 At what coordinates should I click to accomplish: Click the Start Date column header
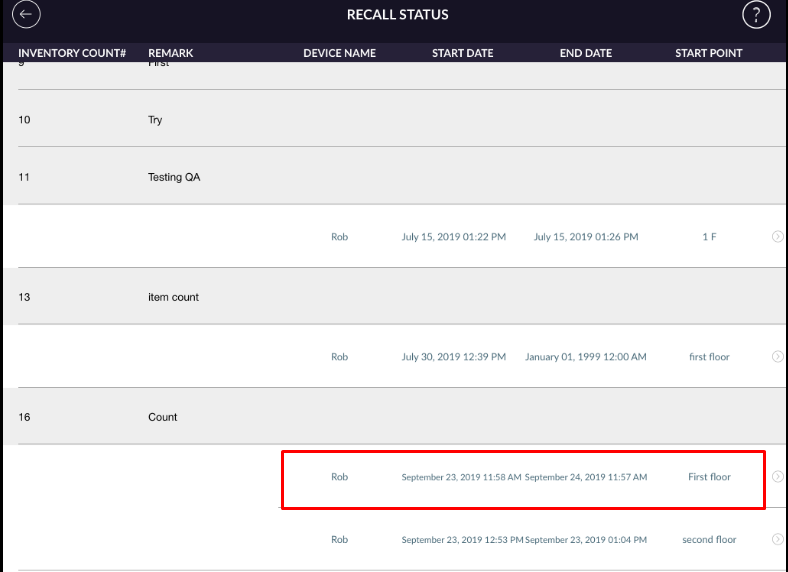point(463,53)
